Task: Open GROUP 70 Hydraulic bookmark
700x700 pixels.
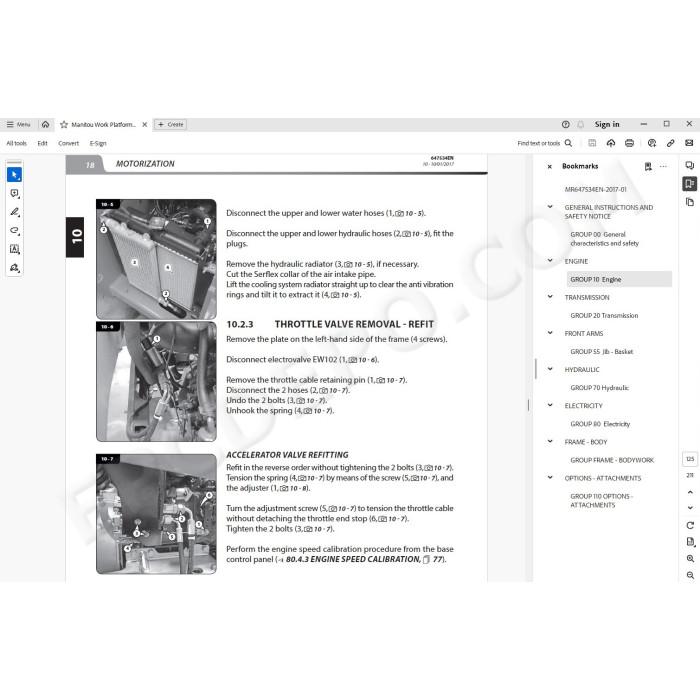Action: point(599,388)
